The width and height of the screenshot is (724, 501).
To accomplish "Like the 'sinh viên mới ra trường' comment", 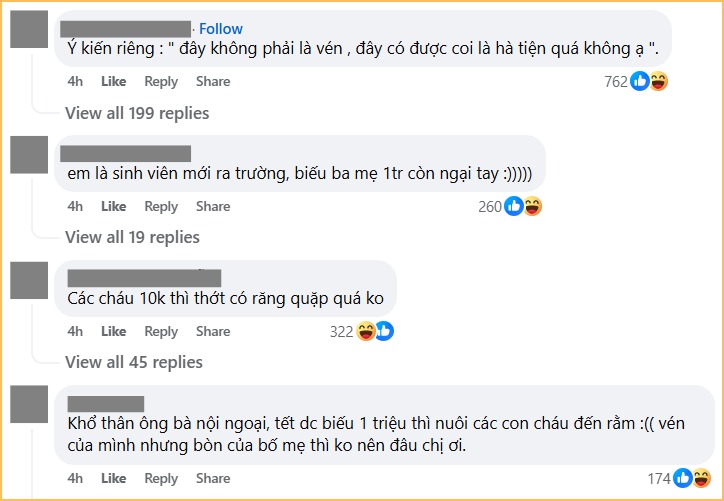I will (113, 206).
